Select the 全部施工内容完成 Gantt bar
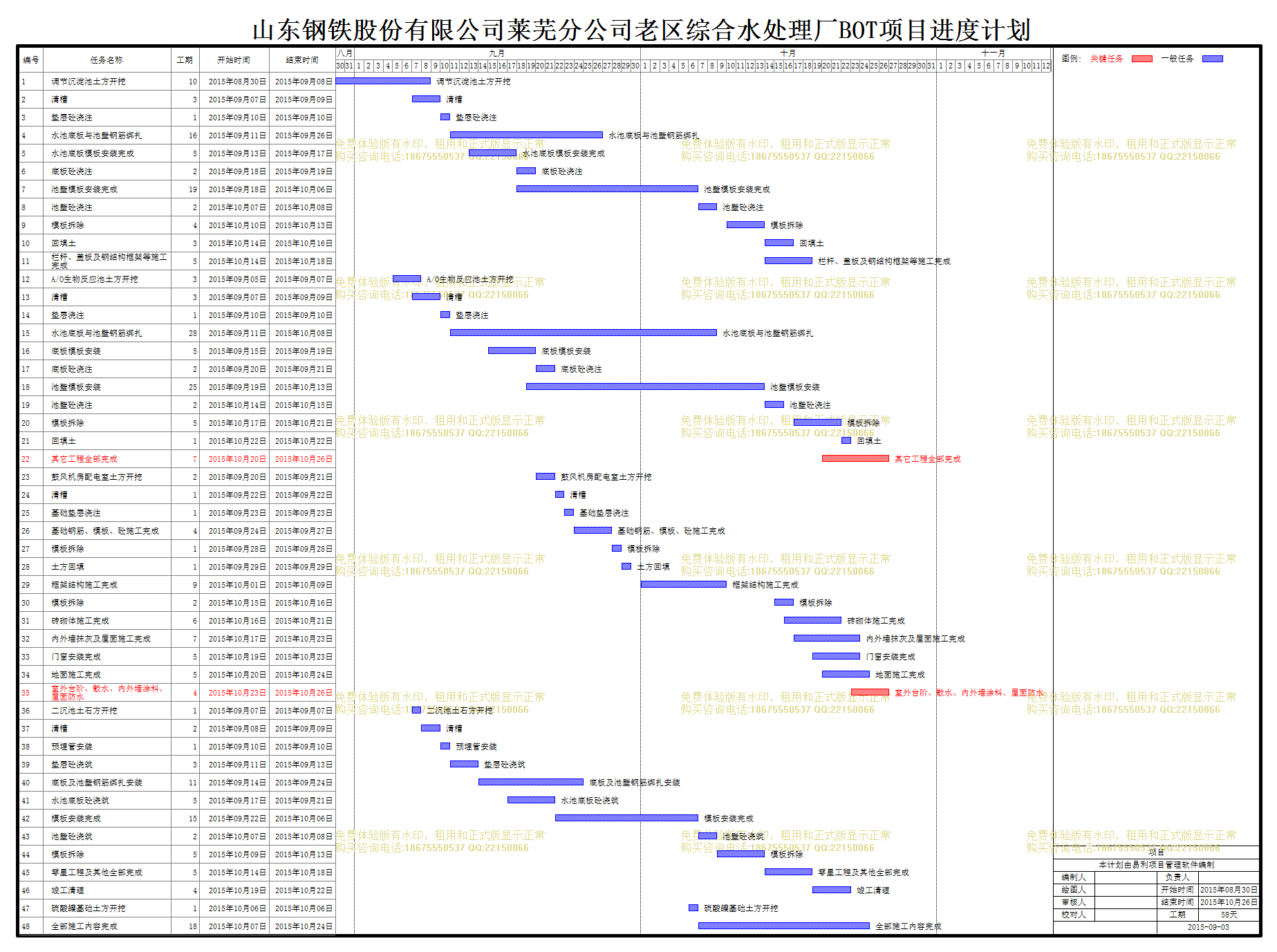 [784, 926]
